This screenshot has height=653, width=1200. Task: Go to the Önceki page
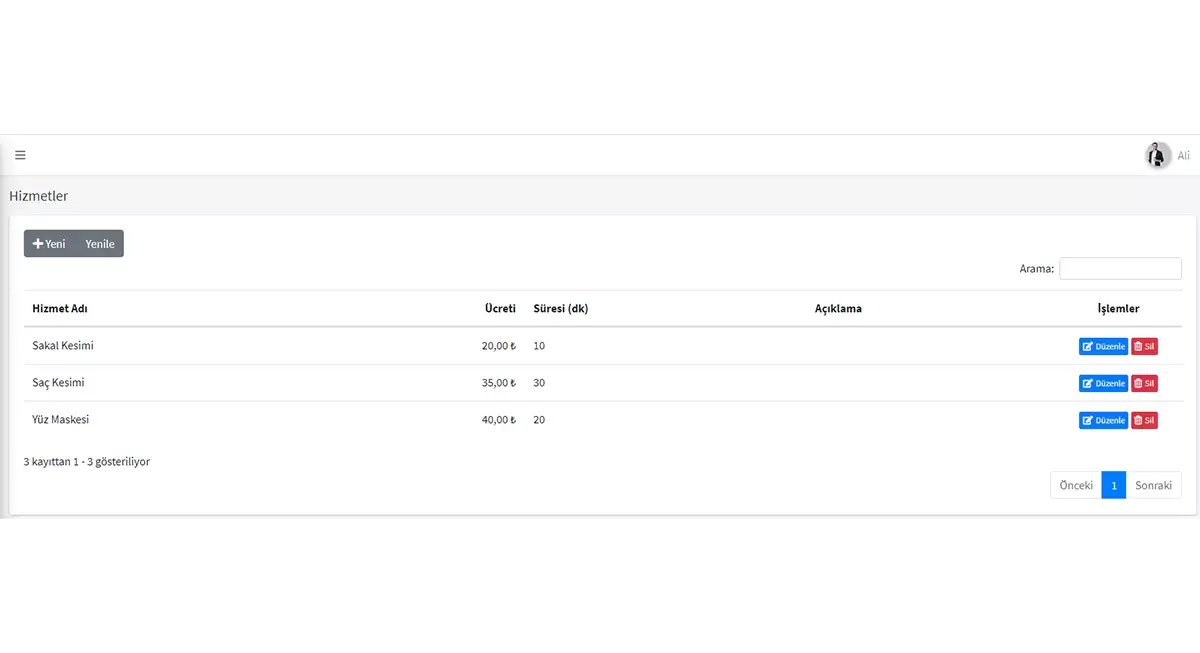coord(1076,485)
